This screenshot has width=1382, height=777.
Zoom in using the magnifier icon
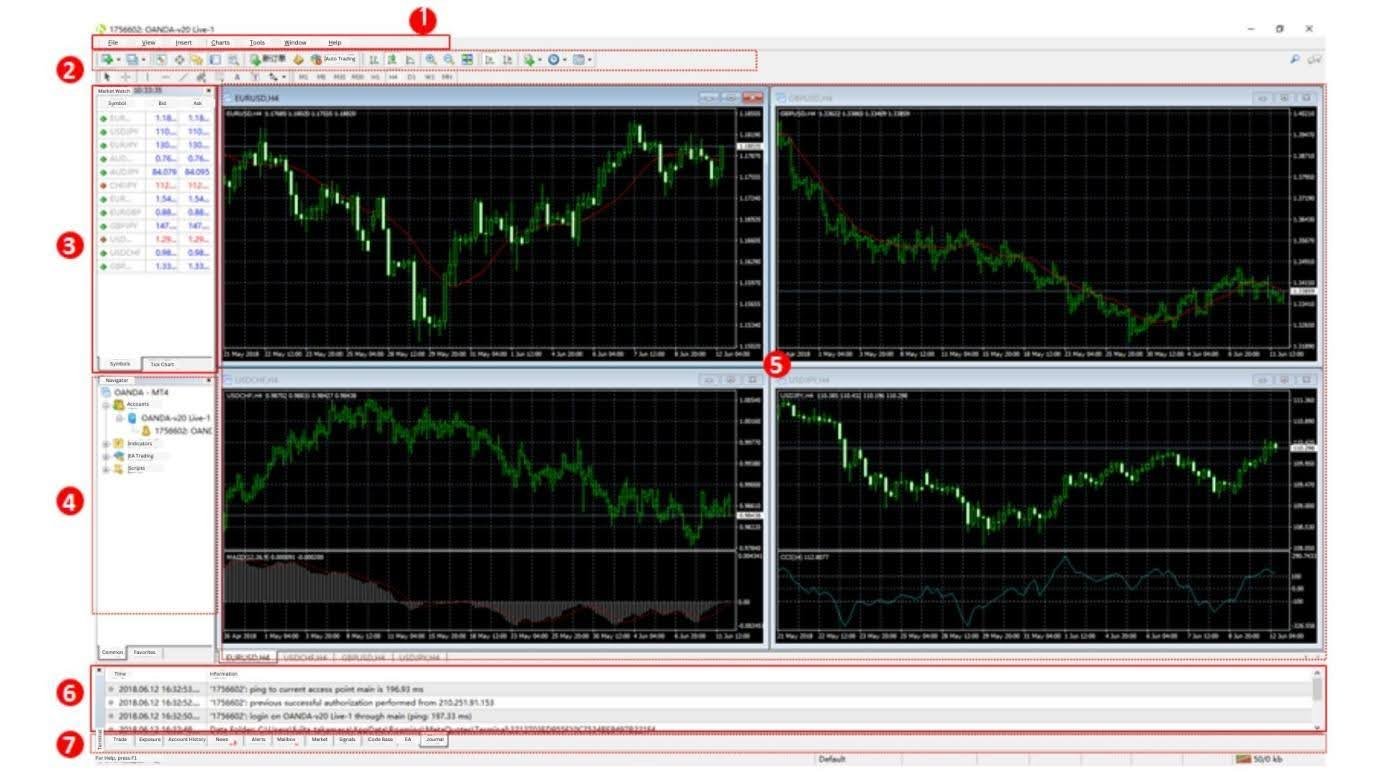[429, 58]
